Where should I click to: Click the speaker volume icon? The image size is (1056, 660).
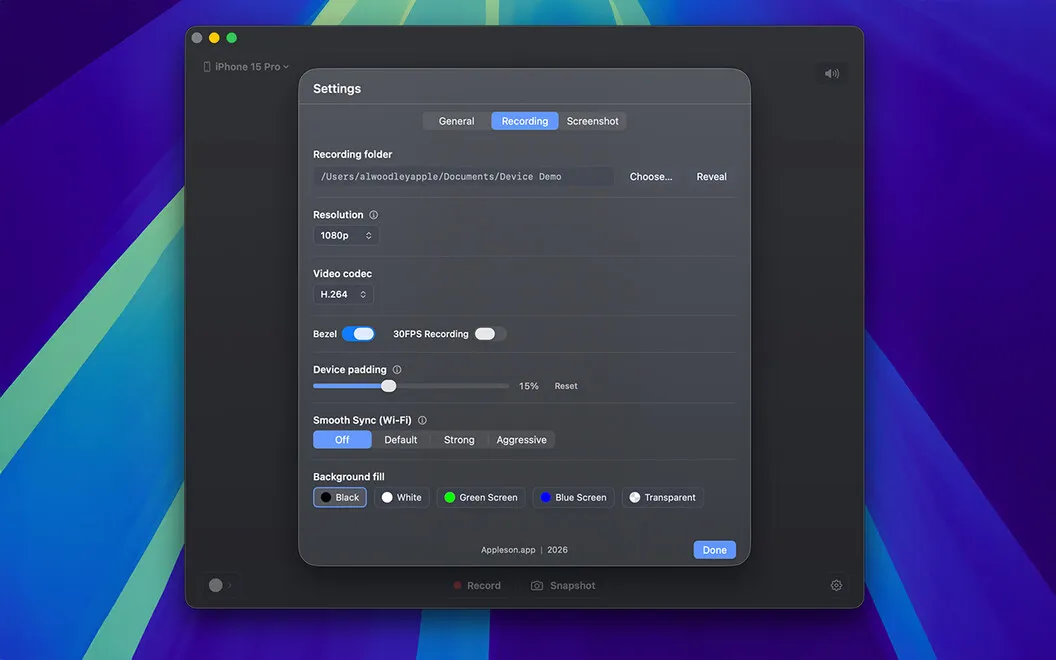[832, 73]
